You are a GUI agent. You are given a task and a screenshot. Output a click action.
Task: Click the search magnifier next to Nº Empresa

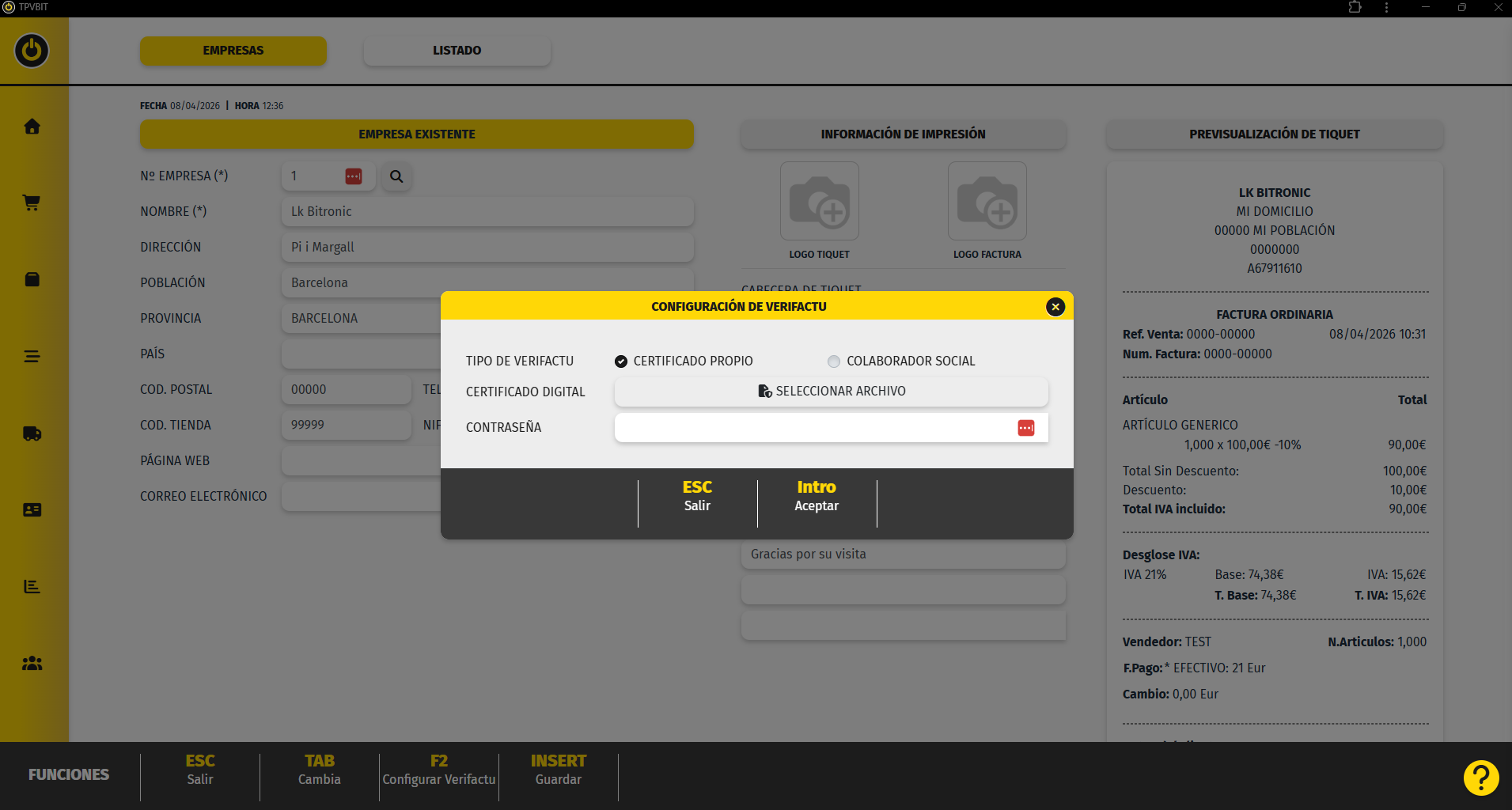coord(396,176)
